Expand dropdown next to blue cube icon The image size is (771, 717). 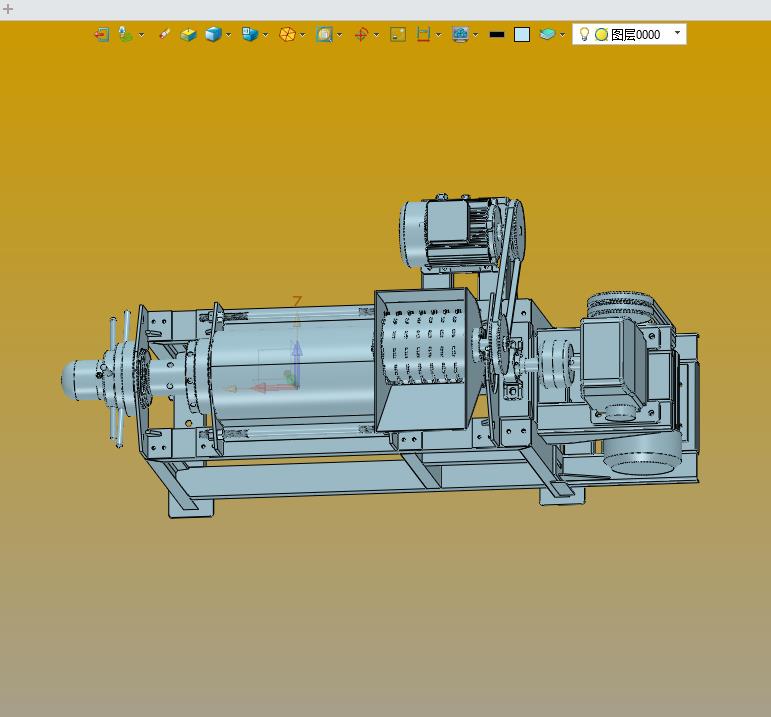point(228,35)
